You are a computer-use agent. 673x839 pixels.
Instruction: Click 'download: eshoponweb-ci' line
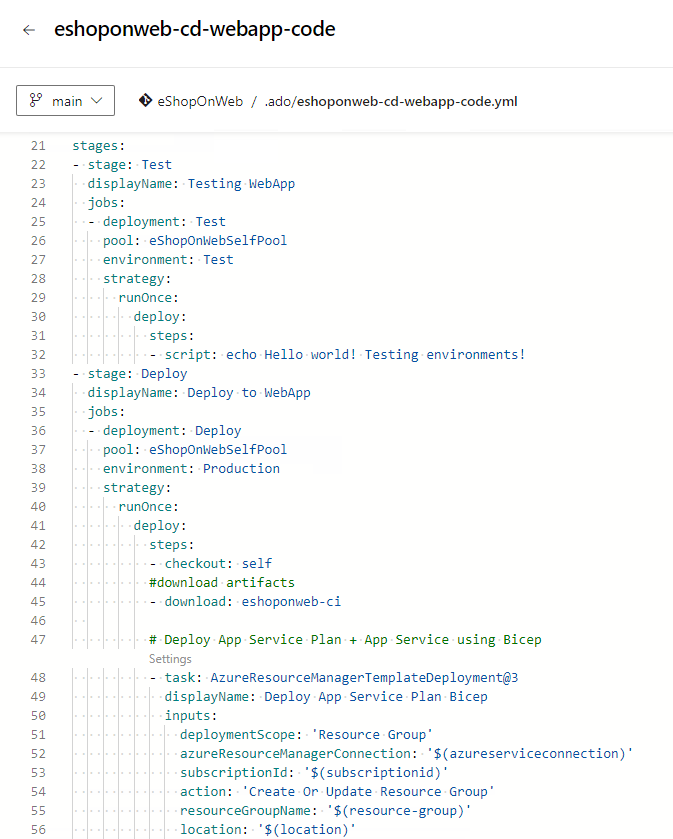pyautogui.click(x=252, y=601)
